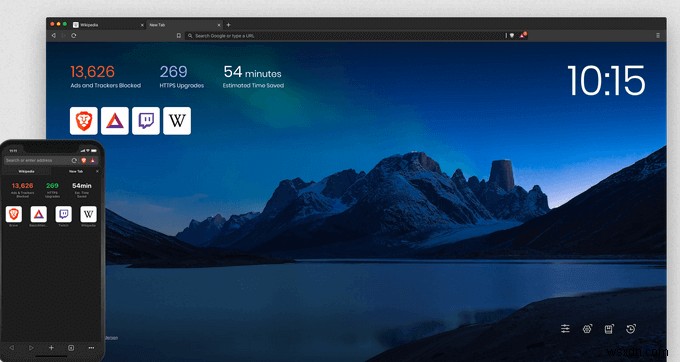Open bookmarks icon at bottom right
The width and height of the screenshot is (680, 362).
coord(609,329)
